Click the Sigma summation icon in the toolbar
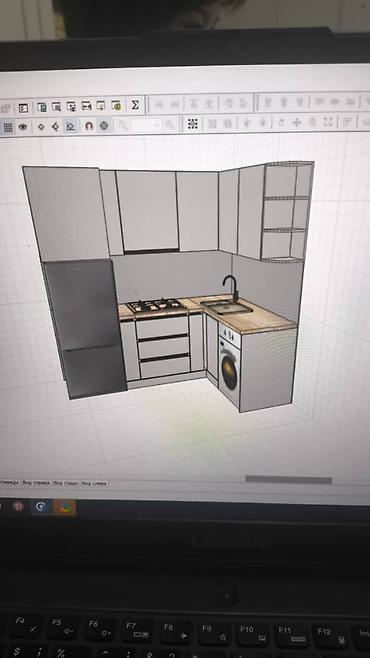Screen dimensions: 370x658 tap(135, 105)
